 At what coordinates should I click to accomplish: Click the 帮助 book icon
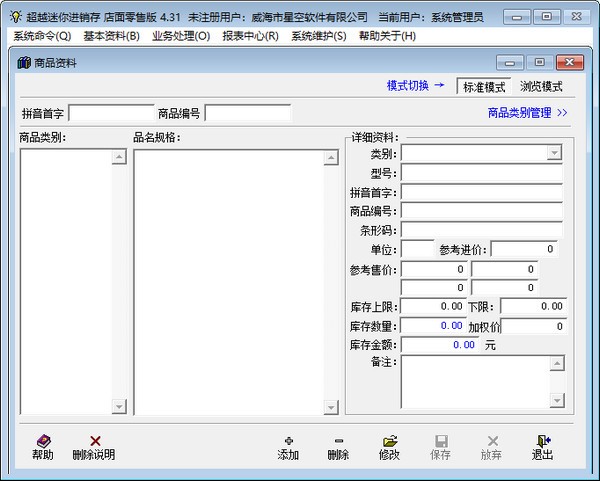click(x=43, y=440)
